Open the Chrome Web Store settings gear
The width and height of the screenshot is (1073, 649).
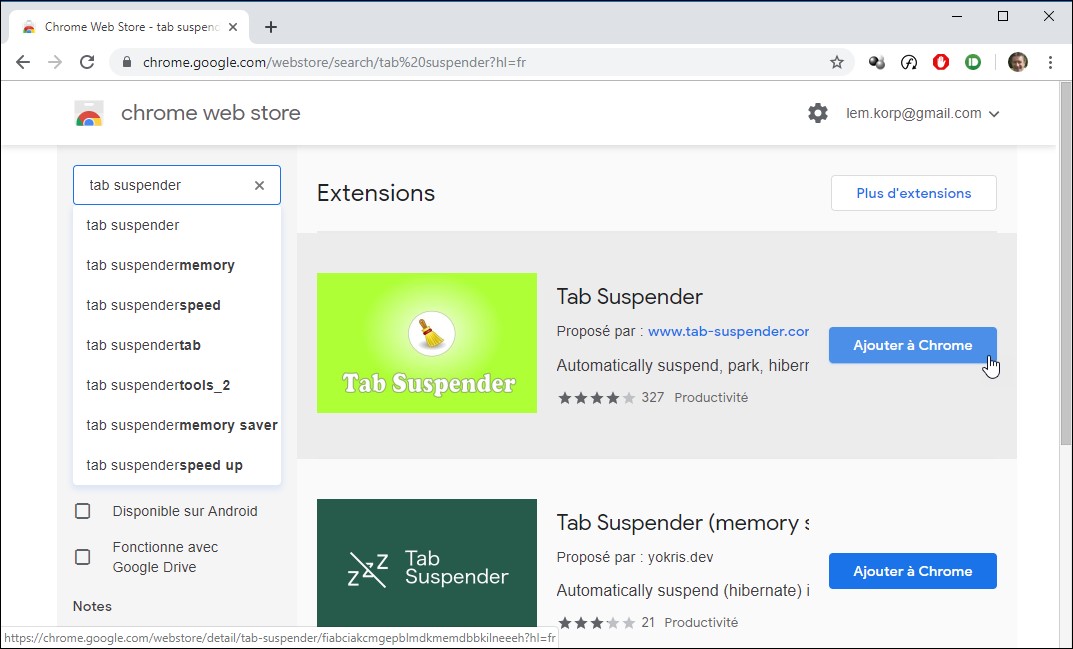[818, 113]
